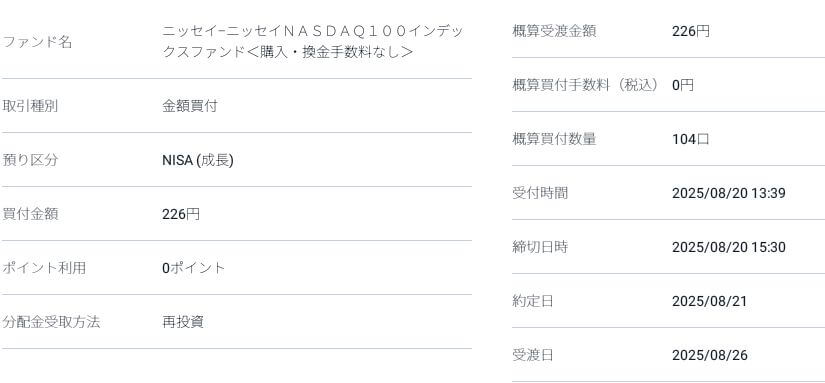The image size is (825, 383).
Task: Select the 分配金受取方法 label
Action: tap(51, 322)
